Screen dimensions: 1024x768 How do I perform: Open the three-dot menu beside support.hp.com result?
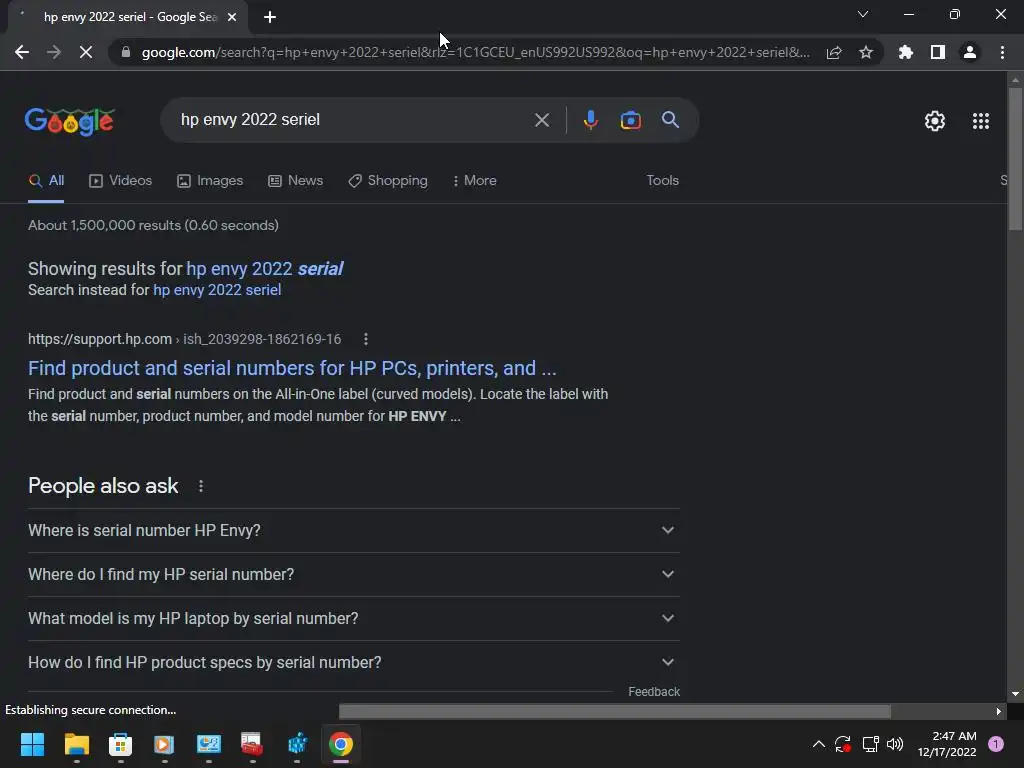(x=366, y=339)
